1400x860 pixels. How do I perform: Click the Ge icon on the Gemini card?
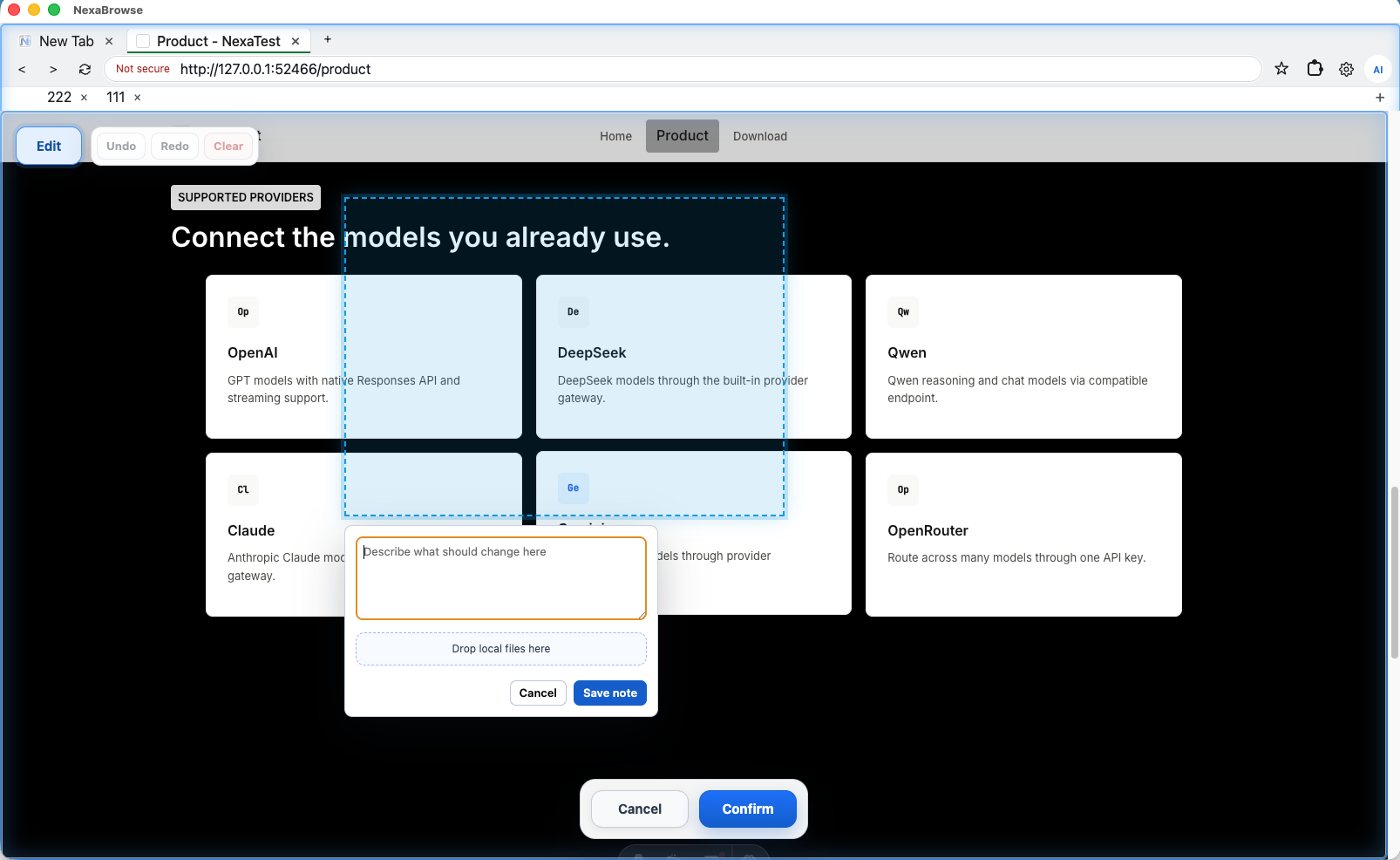pyautogui.click(x=573, y=488)
